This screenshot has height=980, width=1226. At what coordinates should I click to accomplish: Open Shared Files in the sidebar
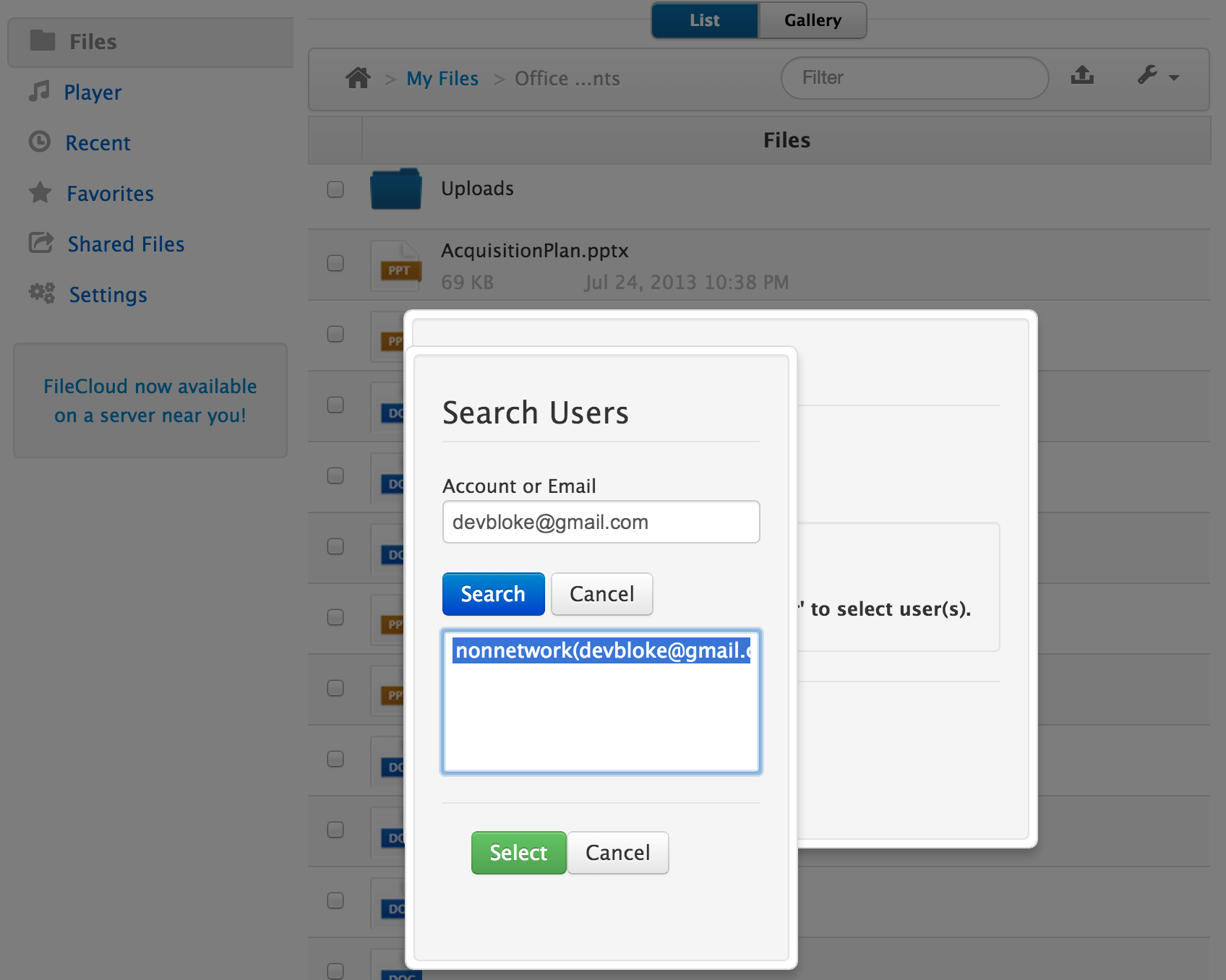(126, 244)
